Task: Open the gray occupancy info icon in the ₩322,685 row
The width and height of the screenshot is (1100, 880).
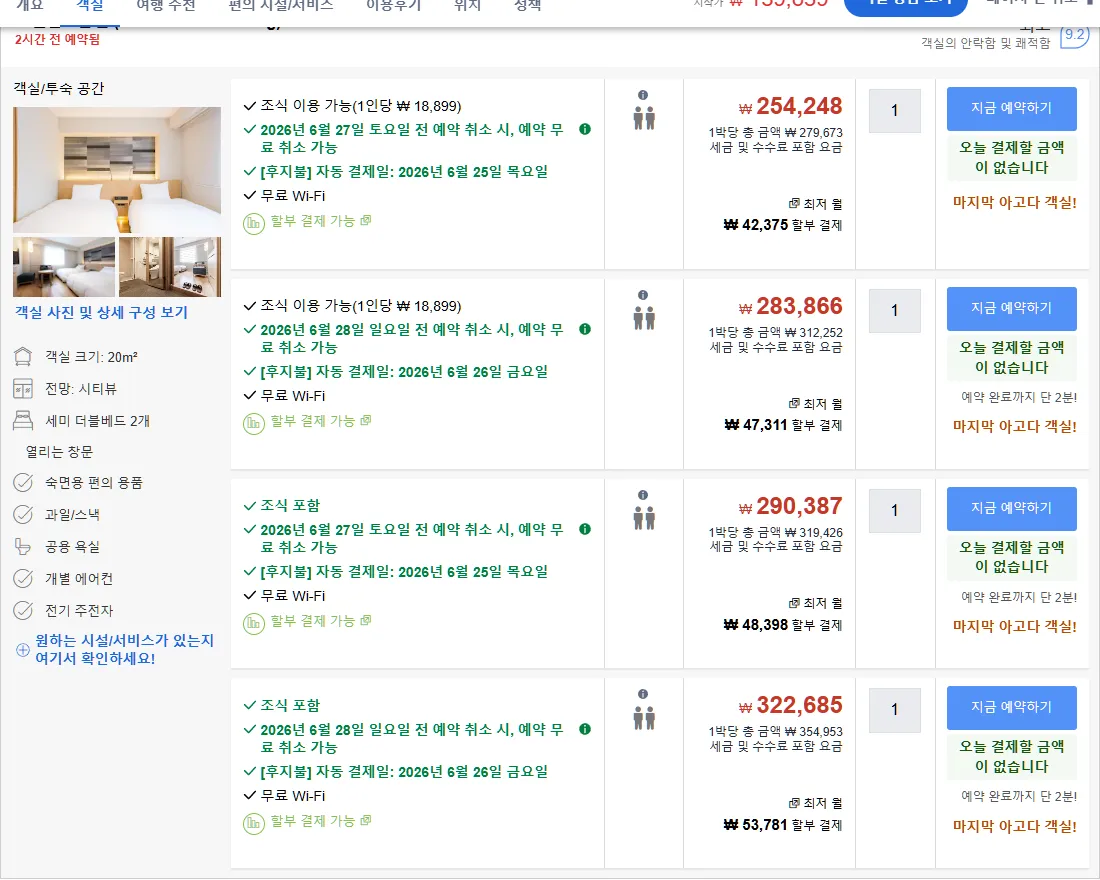Action: click(643, 694)
